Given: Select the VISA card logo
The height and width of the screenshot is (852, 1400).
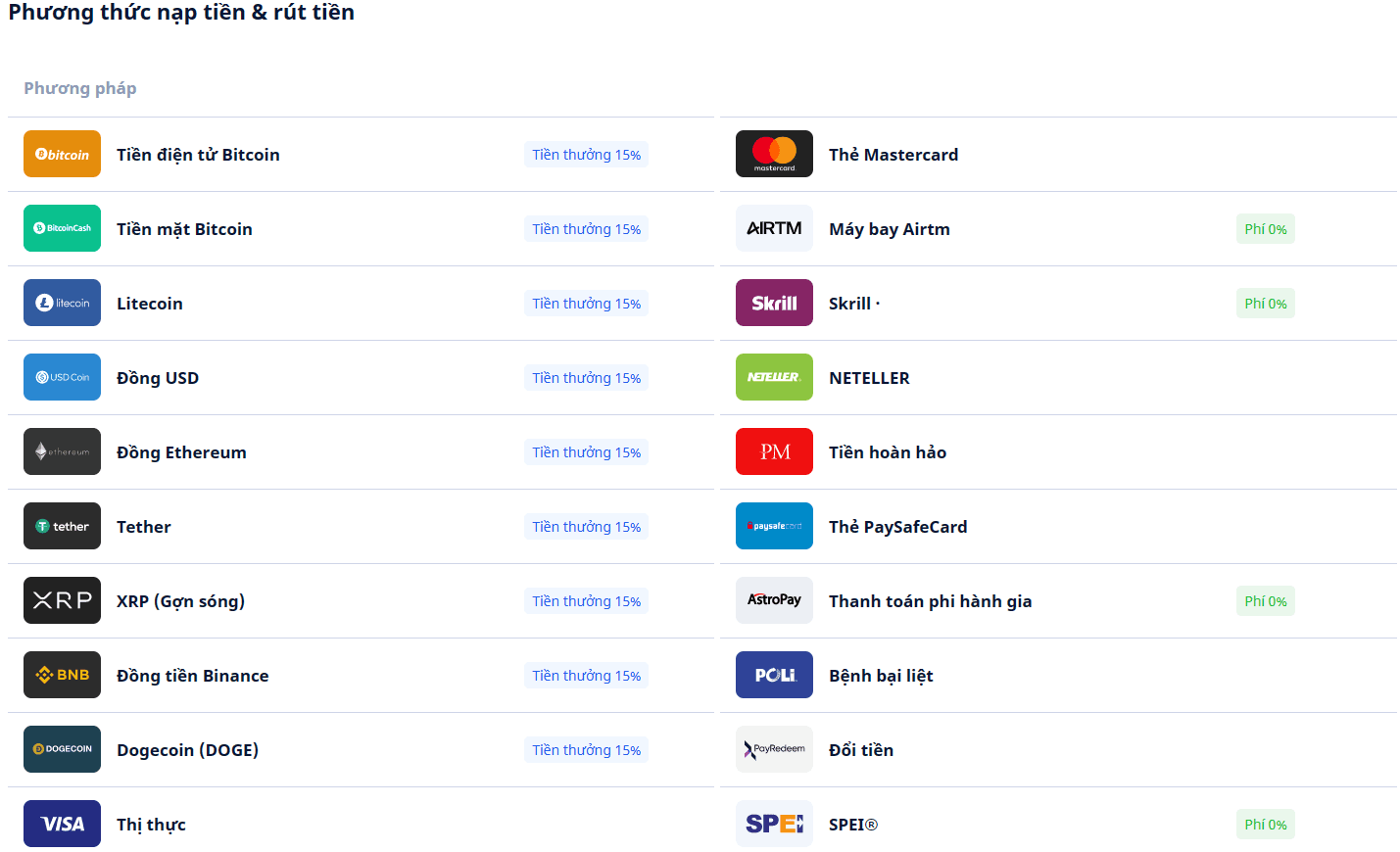Looking at the screenshot, I should [62, 824].
